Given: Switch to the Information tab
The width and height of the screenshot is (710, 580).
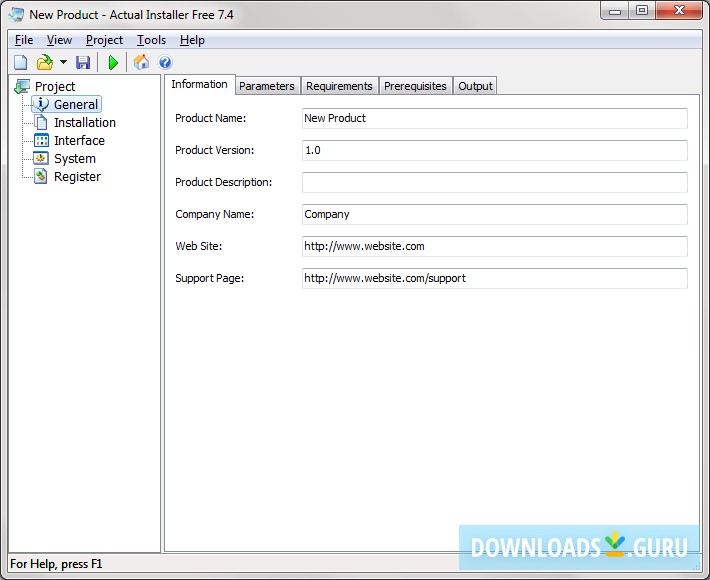Looking at the screenshot, I should click(x=199, y=85).
